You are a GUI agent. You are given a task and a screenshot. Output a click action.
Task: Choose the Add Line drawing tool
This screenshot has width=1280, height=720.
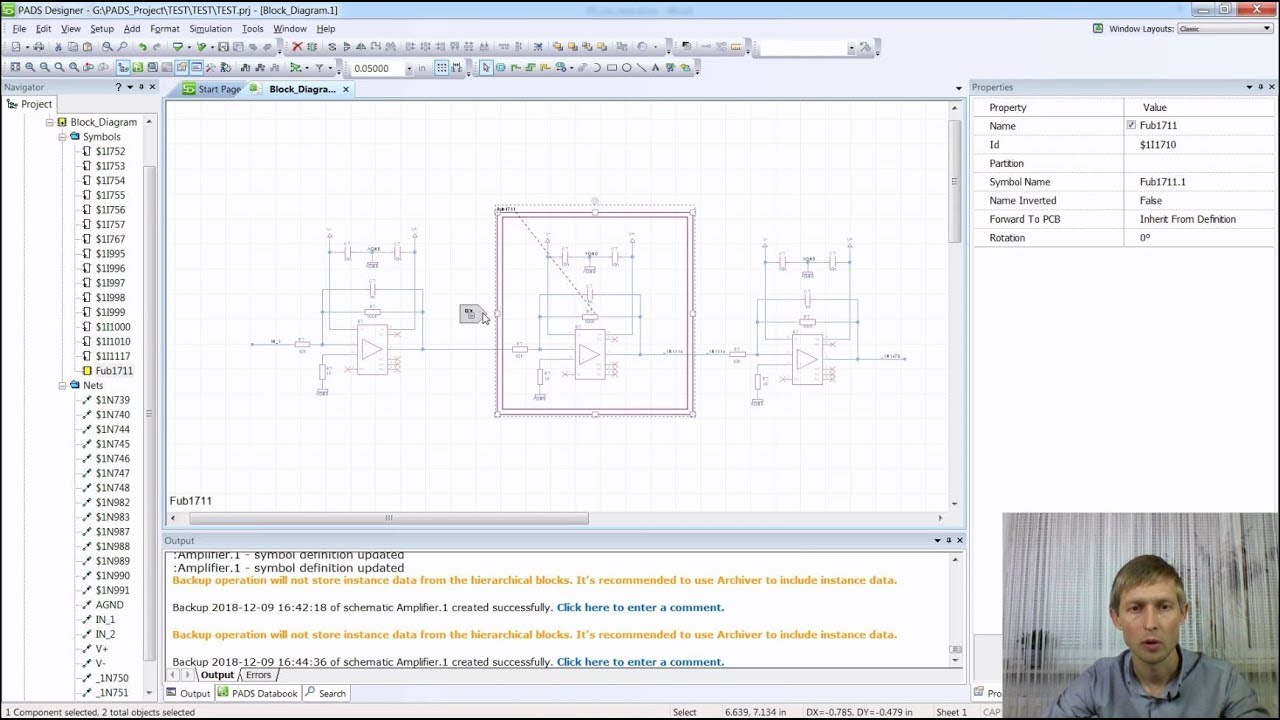[x=641, y=68]
